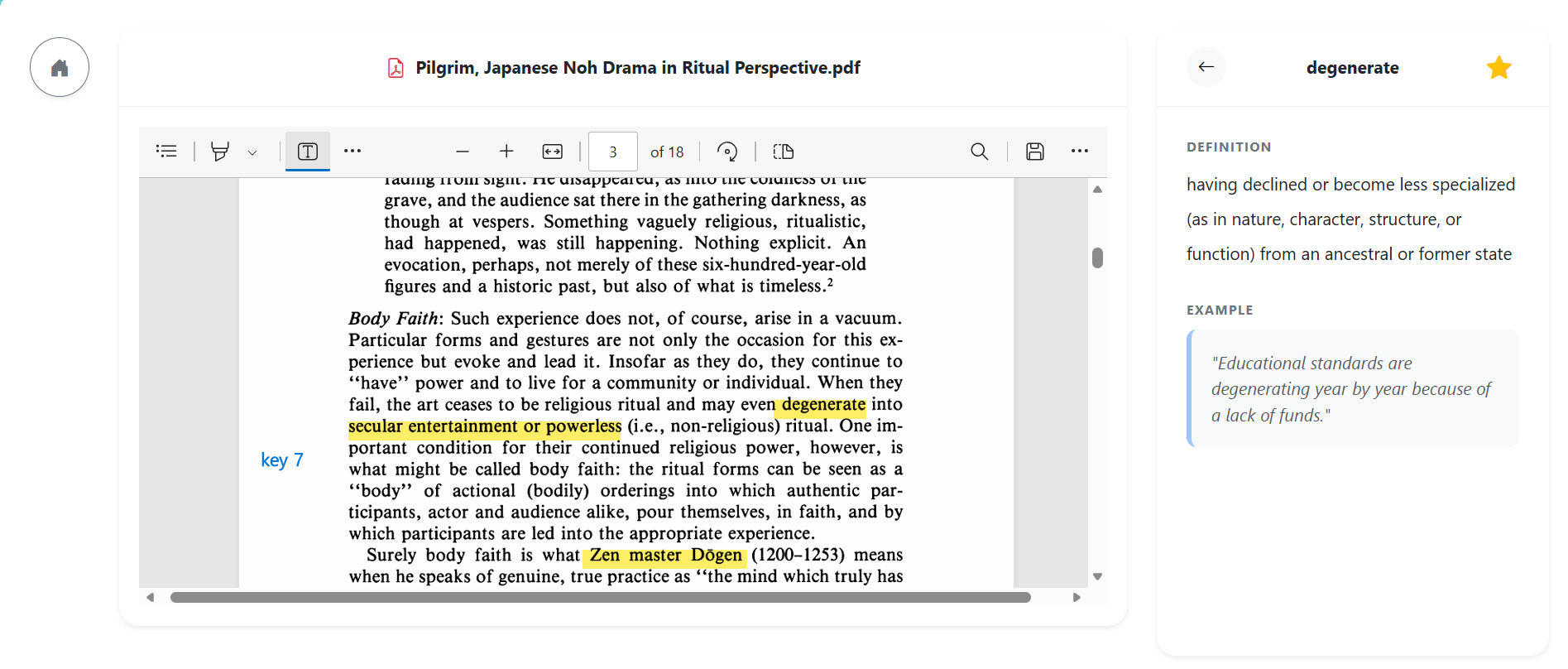Open more options at toolbar's right end
The width and height of the screenshot is (1568, 669).
click(x=1080, y=151)
